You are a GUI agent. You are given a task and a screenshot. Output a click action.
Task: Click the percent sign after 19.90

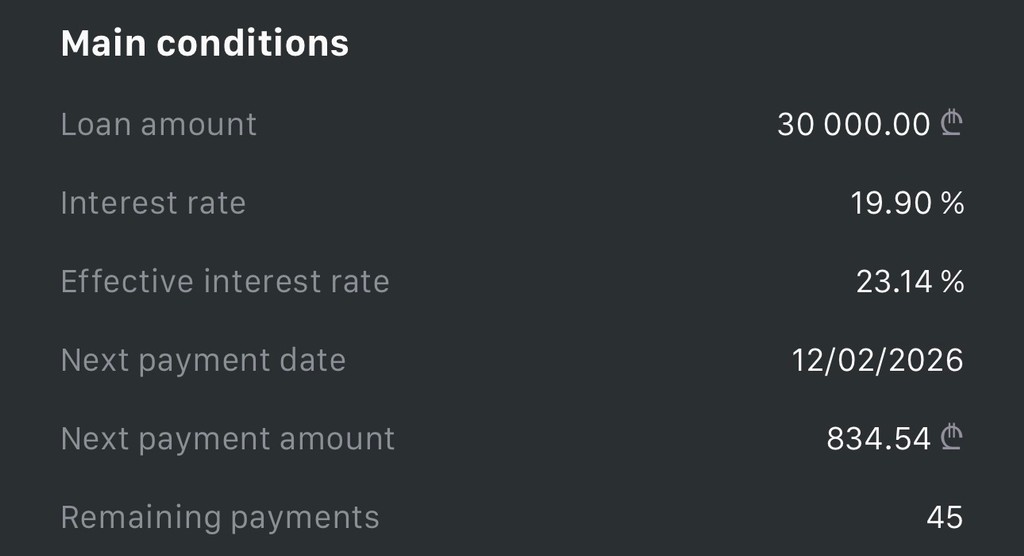952,203
